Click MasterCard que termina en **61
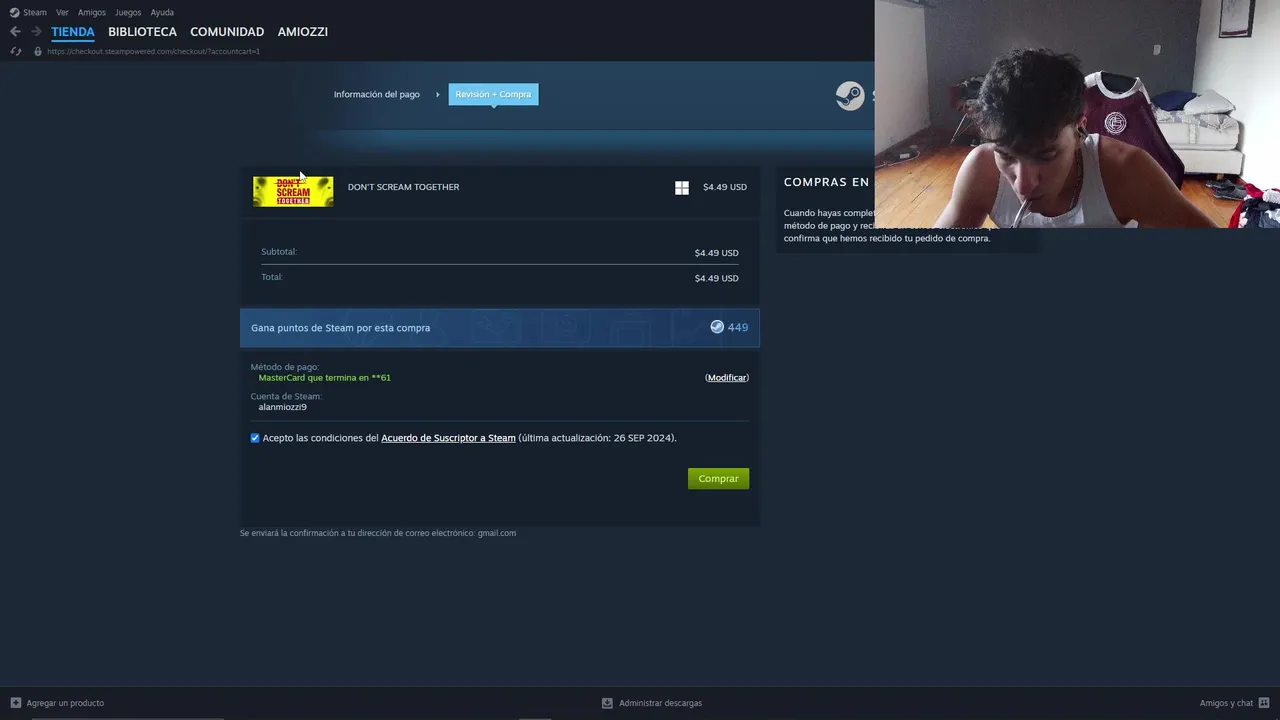The height and width of the screenshot is (720, 1280). click(325, 378)
